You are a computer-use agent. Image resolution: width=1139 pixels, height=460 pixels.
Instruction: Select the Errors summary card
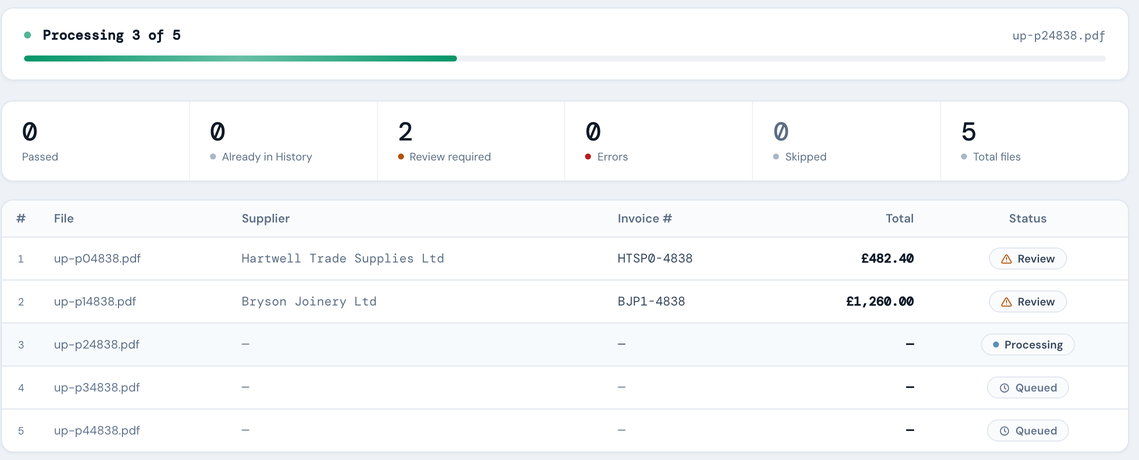tap(658, 141)
